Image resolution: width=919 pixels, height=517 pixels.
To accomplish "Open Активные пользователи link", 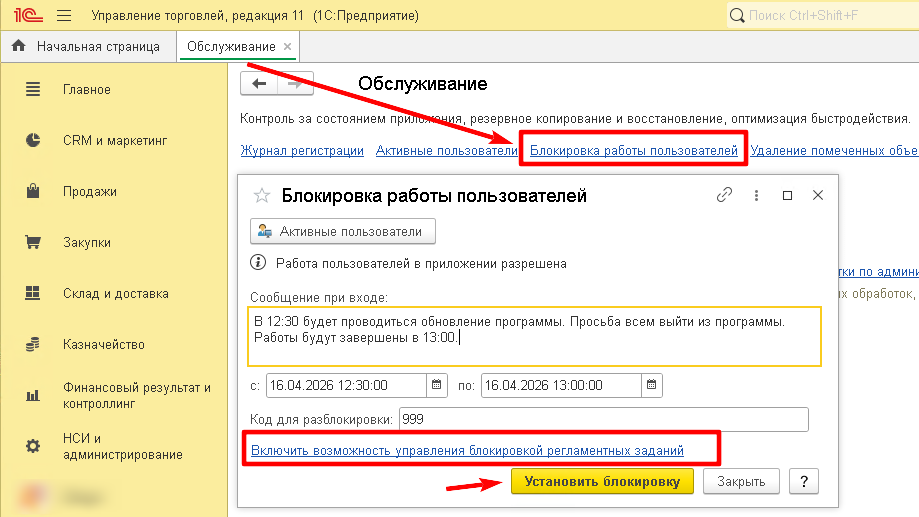I will 447,151.
